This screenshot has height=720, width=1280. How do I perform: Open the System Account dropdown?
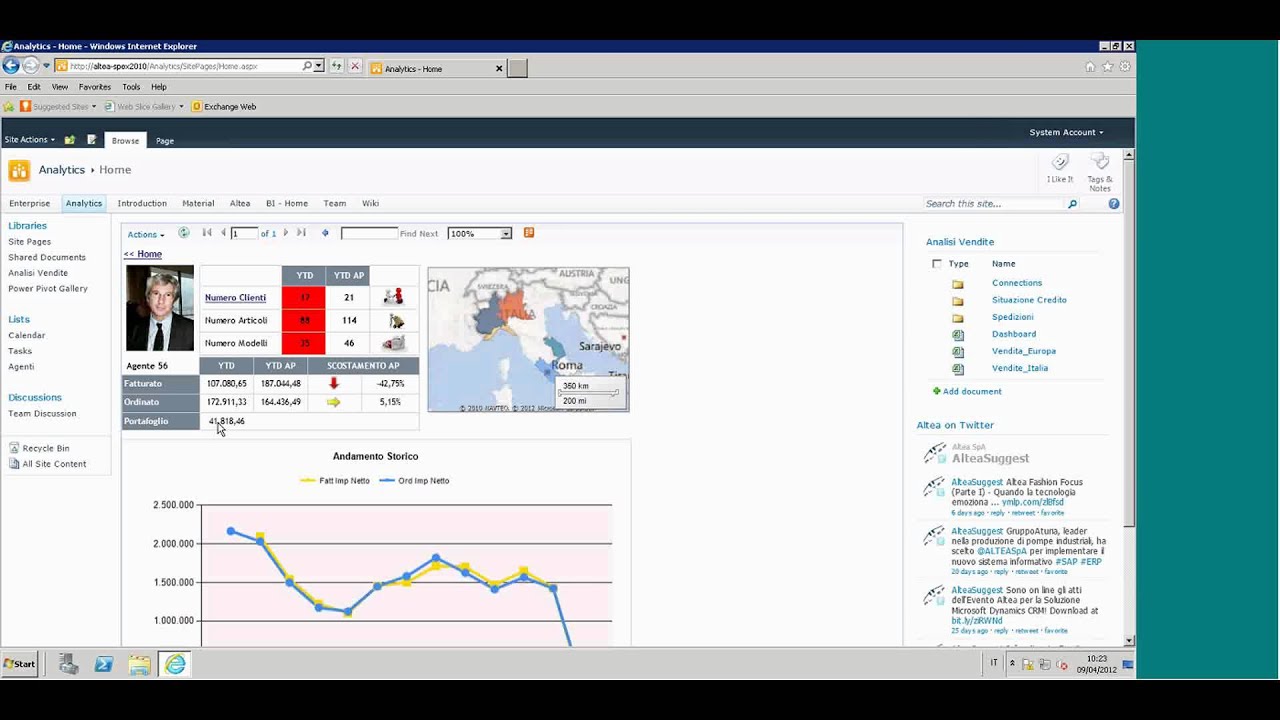[x=1066, y=132]
